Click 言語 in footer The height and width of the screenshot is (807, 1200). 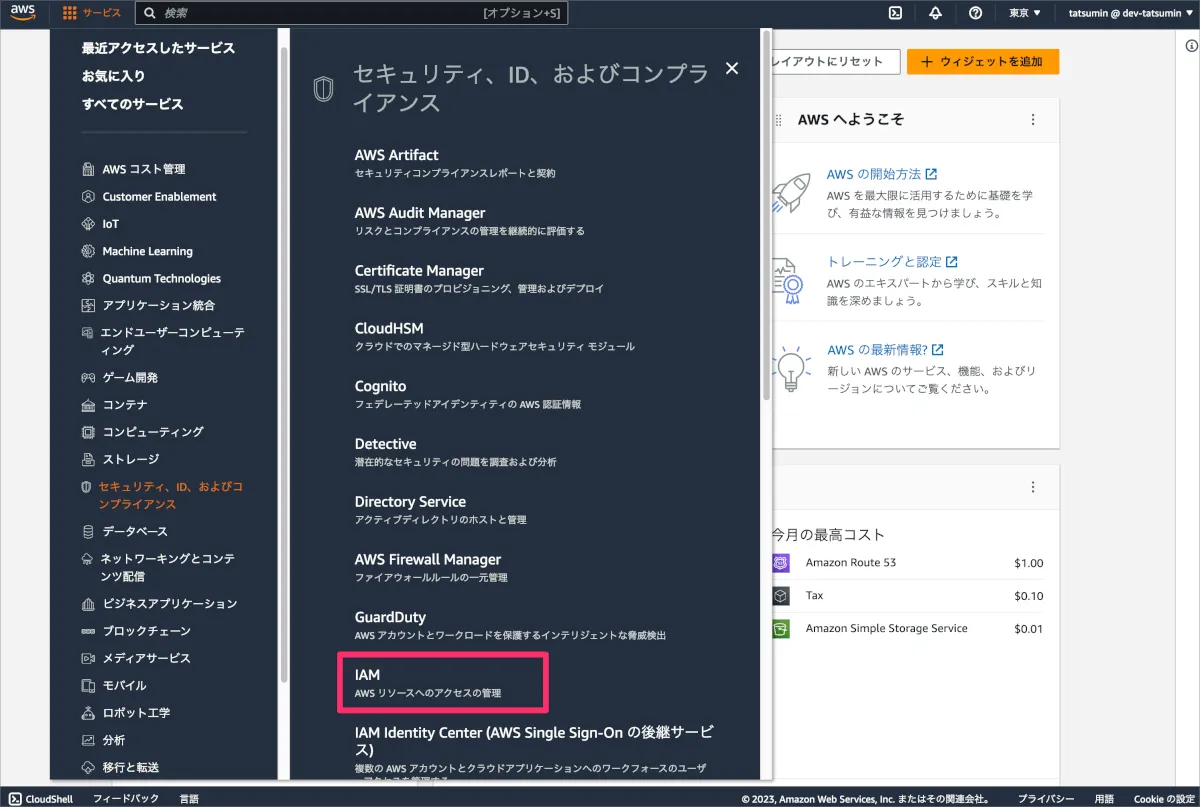click(189, 799)
